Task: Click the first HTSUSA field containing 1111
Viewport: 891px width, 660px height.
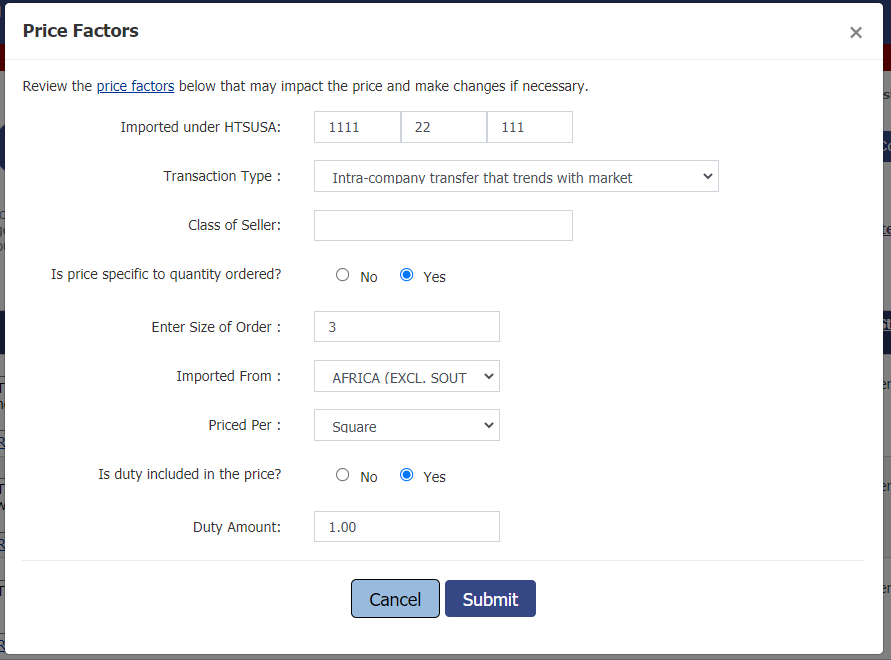Action: pos(357,127)
